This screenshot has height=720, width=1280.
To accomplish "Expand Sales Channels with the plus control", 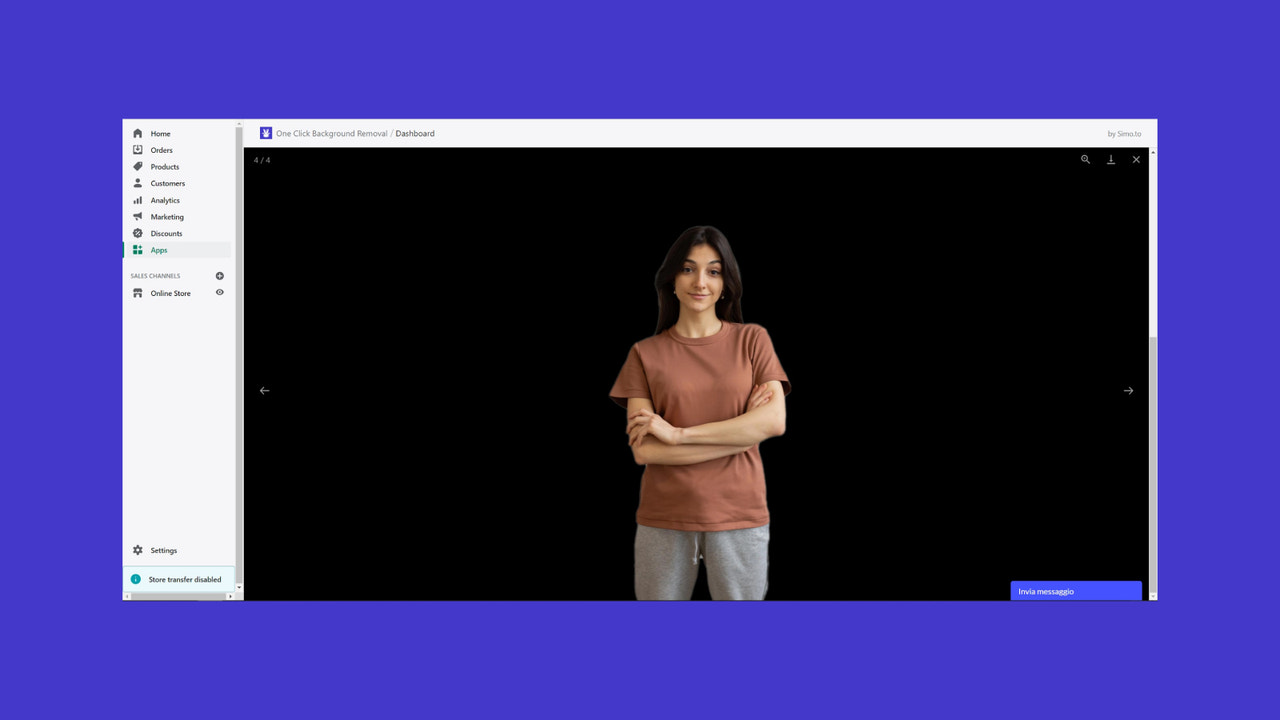I will [219, 275].
